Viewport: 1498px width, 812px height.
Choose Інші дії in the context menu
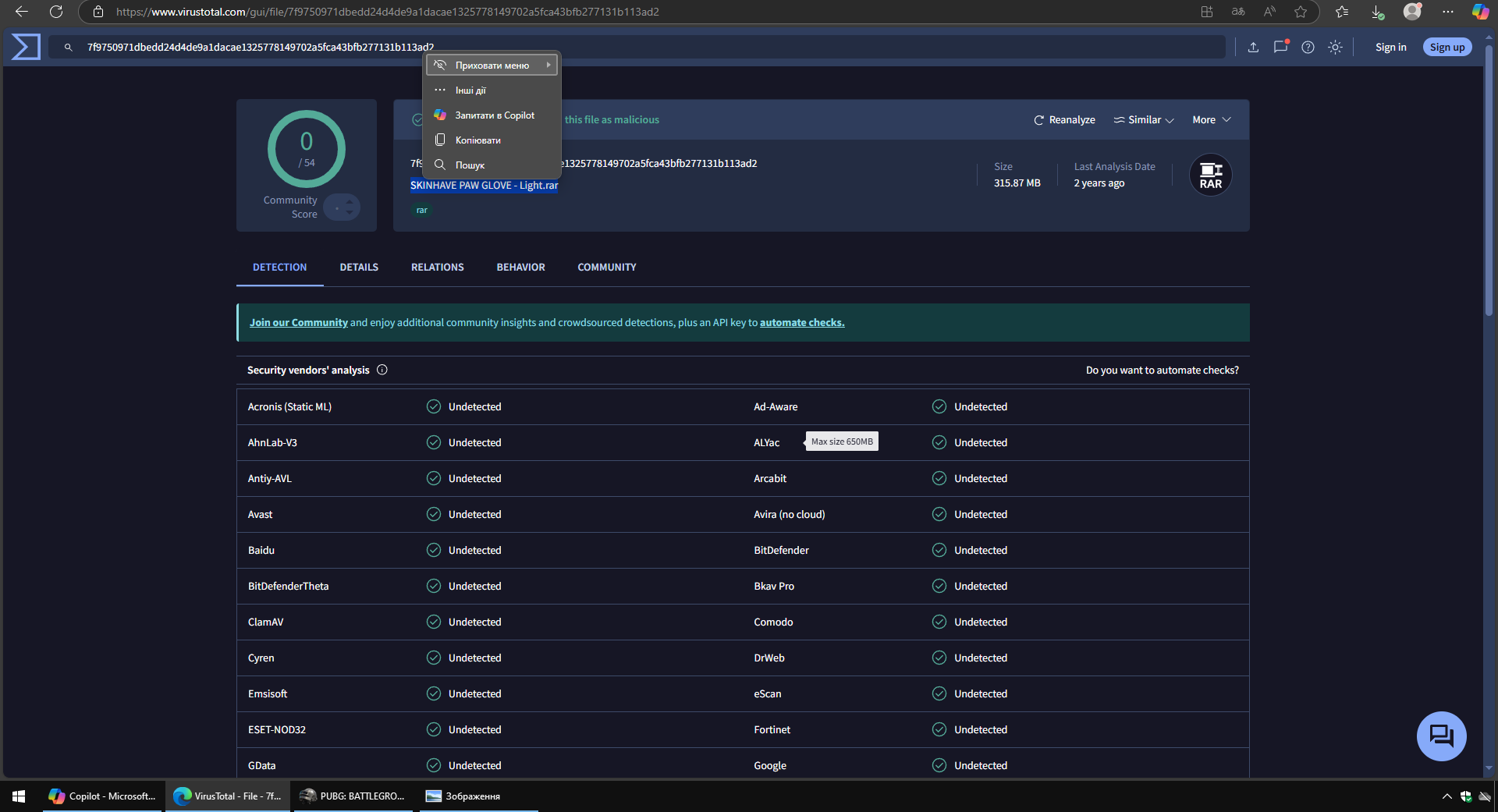pyautogui.click(x=492, y=90)
